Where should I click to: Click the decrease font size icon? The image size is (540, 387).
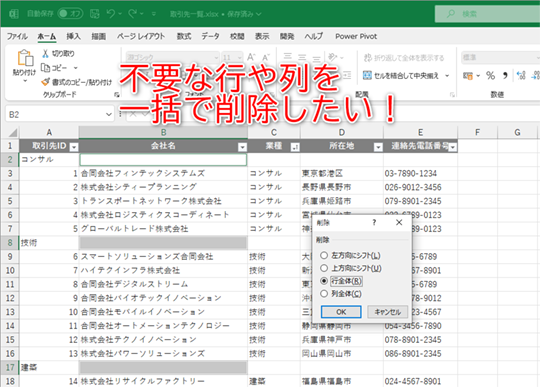point(266,57)
